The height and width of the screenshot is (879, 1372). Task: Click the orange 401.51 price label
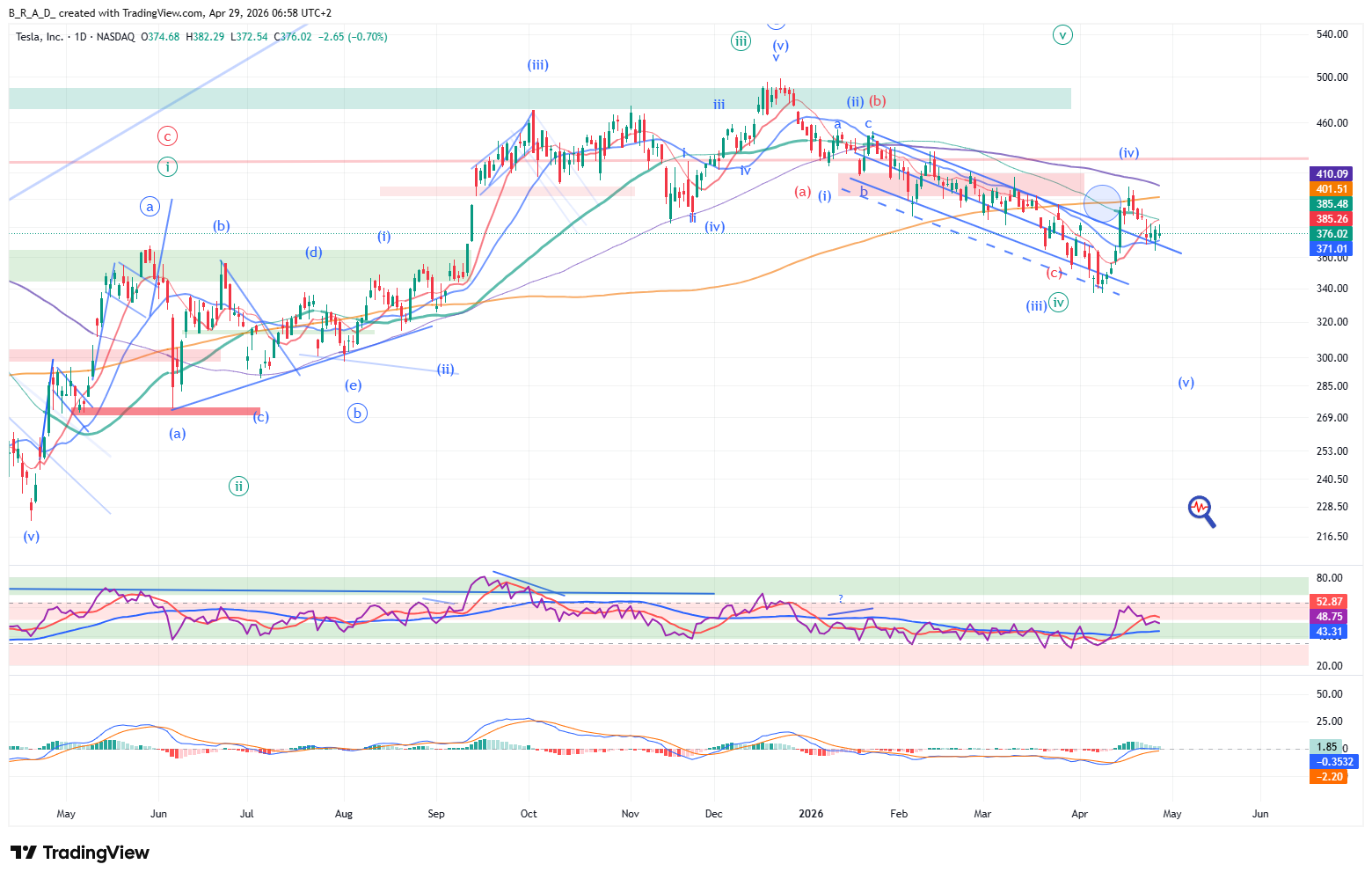pos(1332,189)
